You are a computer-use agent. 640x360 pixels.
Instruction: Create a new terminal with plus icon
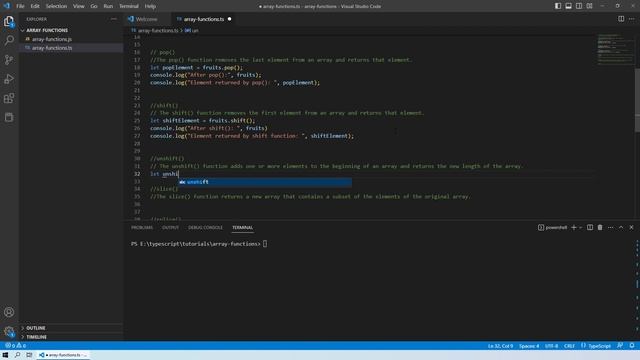573,227
